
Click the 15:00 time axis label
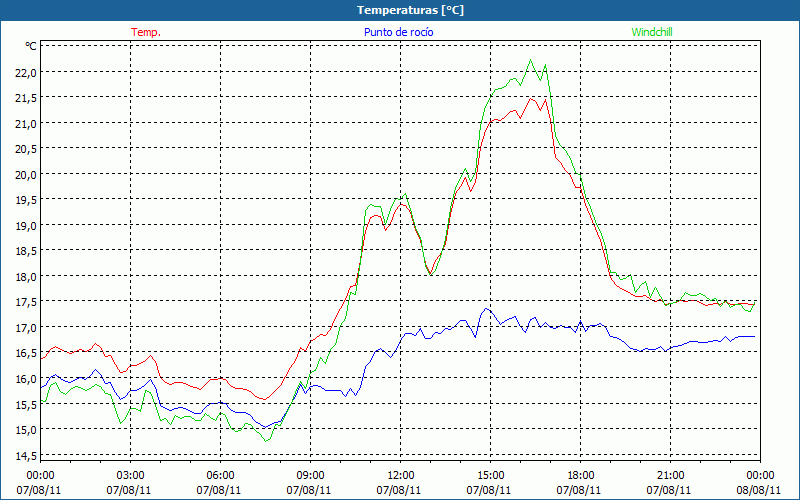490,476
